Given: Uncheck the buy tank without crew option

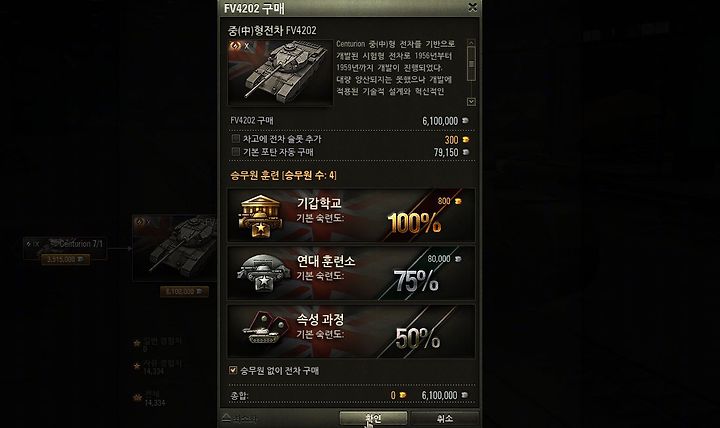Looking at the screenshot, I should (x=233, y=370).
